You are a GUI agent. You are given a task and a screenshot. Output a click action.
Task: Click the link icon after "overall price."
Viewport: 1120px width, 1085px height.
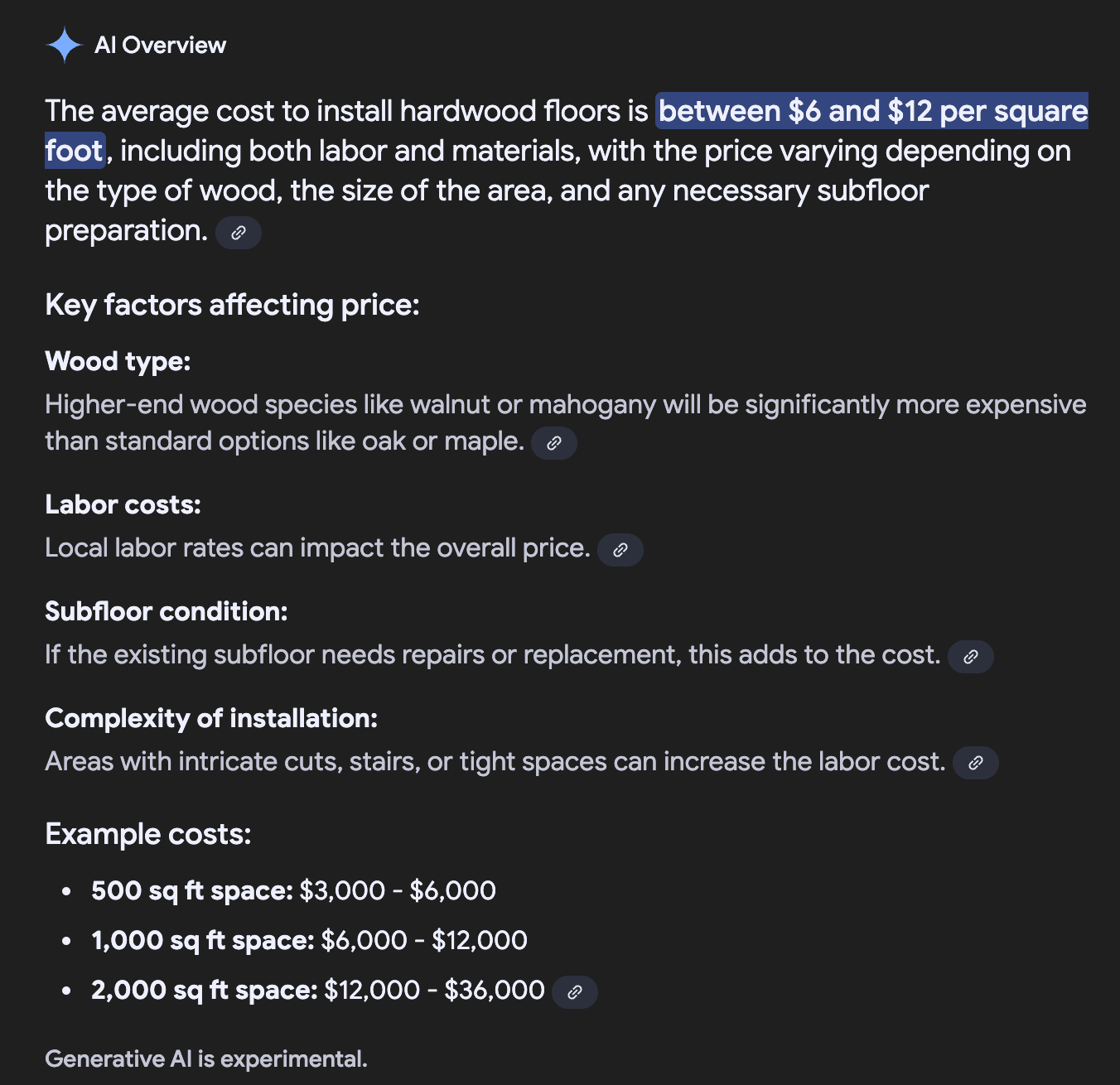620,550
